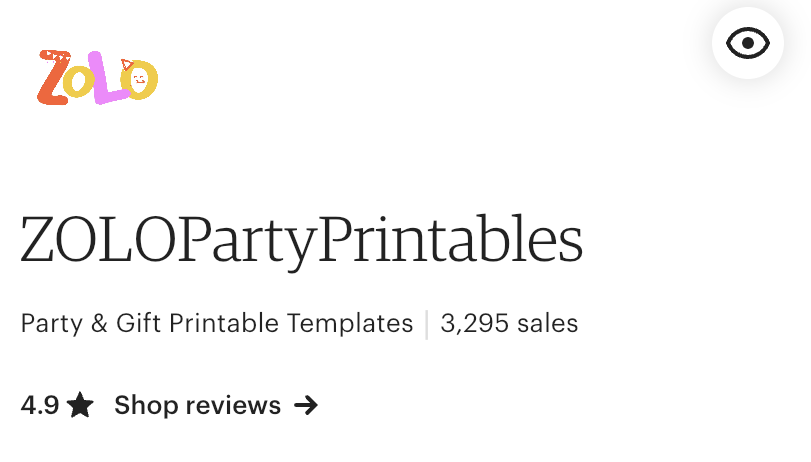Click the right arrow after Shop reviews
This screenshot has height=462, width=811.
306,405
